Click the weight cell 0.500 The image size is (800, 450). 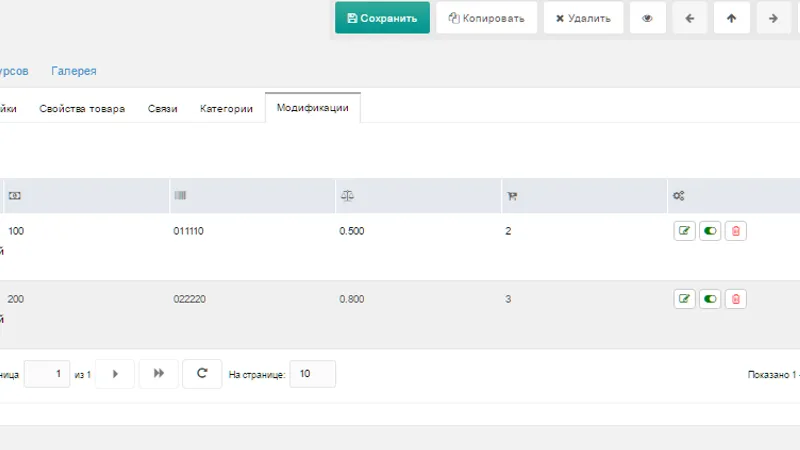tap(352, 231)
